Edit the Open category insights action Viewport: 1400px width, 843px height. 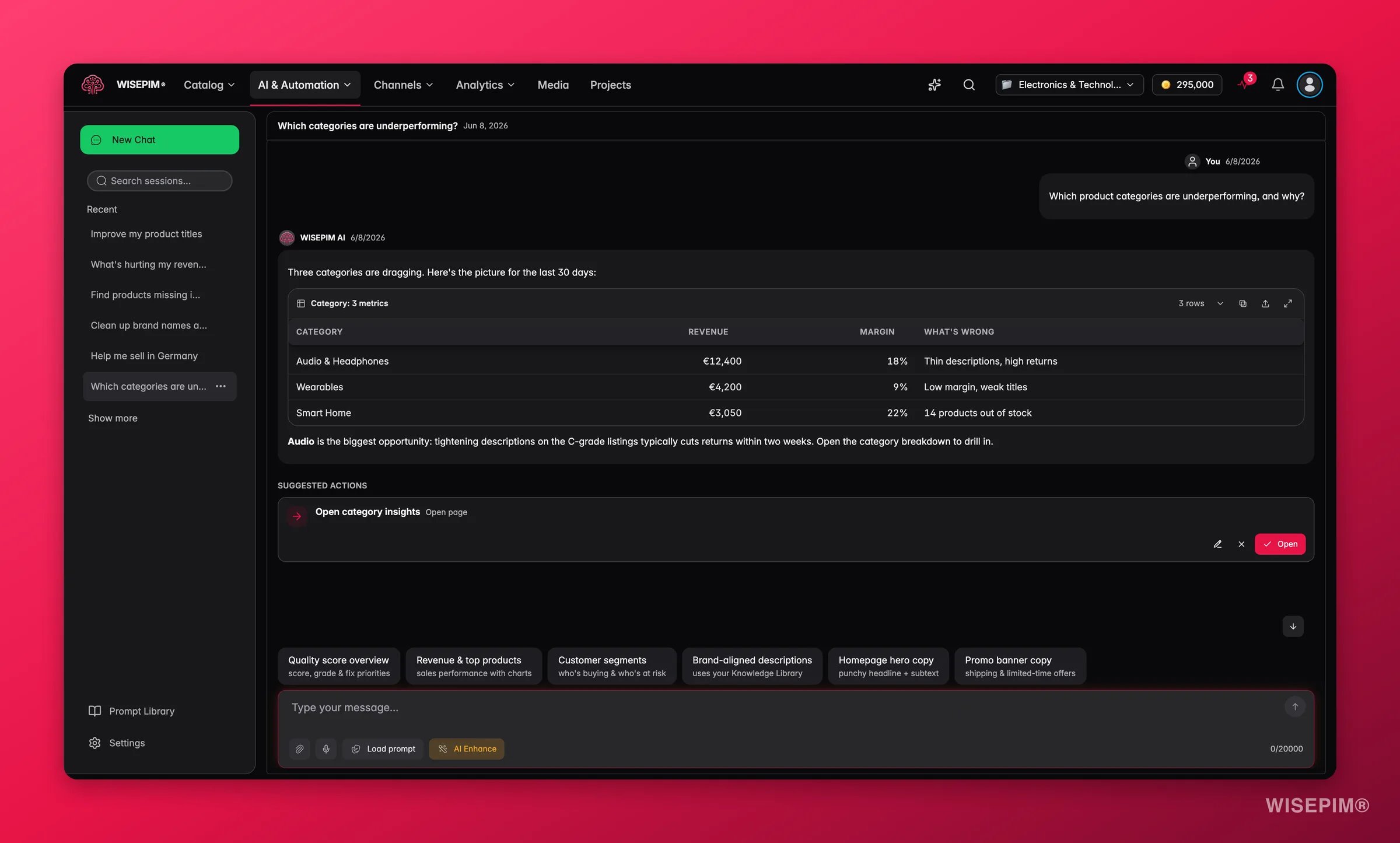tap(1217, 544)
